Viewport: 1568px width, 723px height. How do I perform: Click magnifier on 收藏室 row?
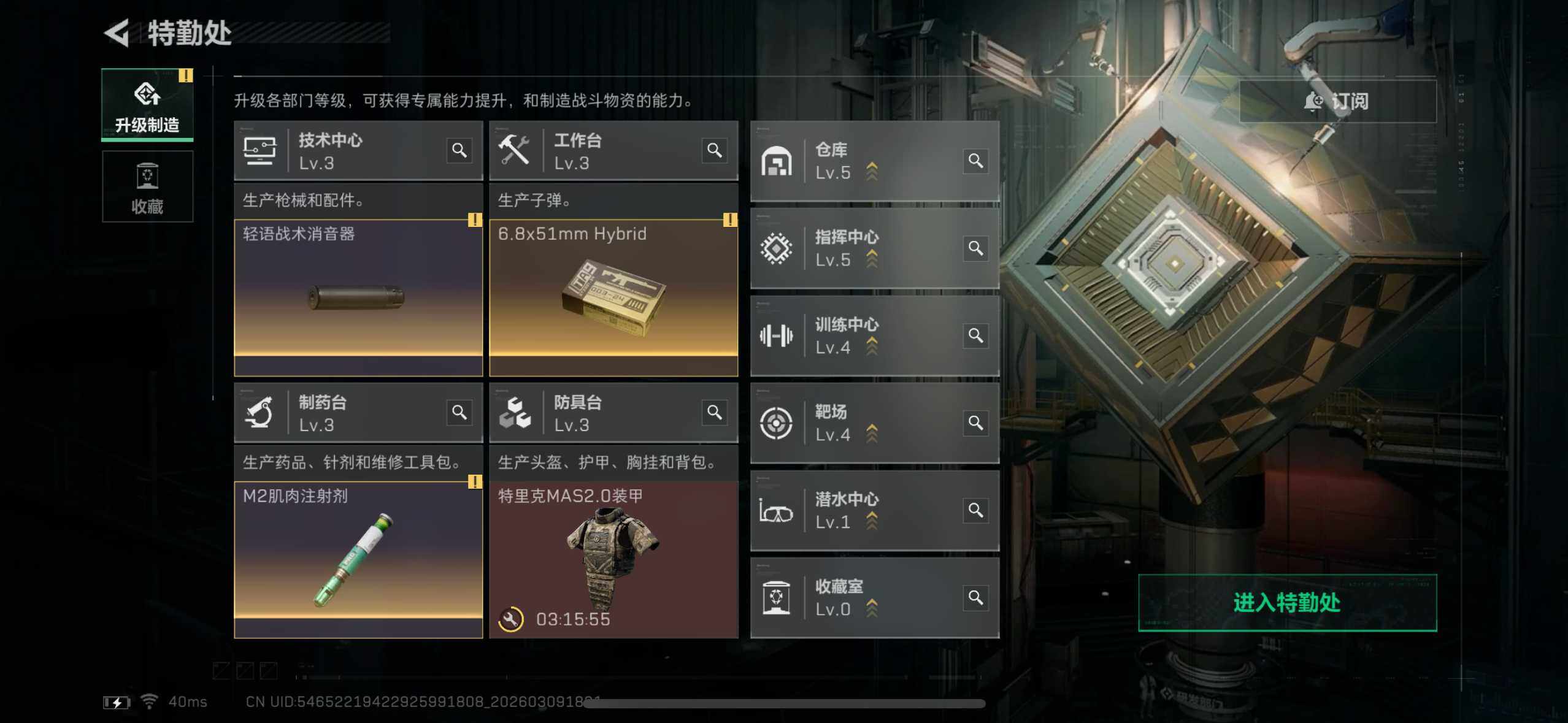coord(975,597)
